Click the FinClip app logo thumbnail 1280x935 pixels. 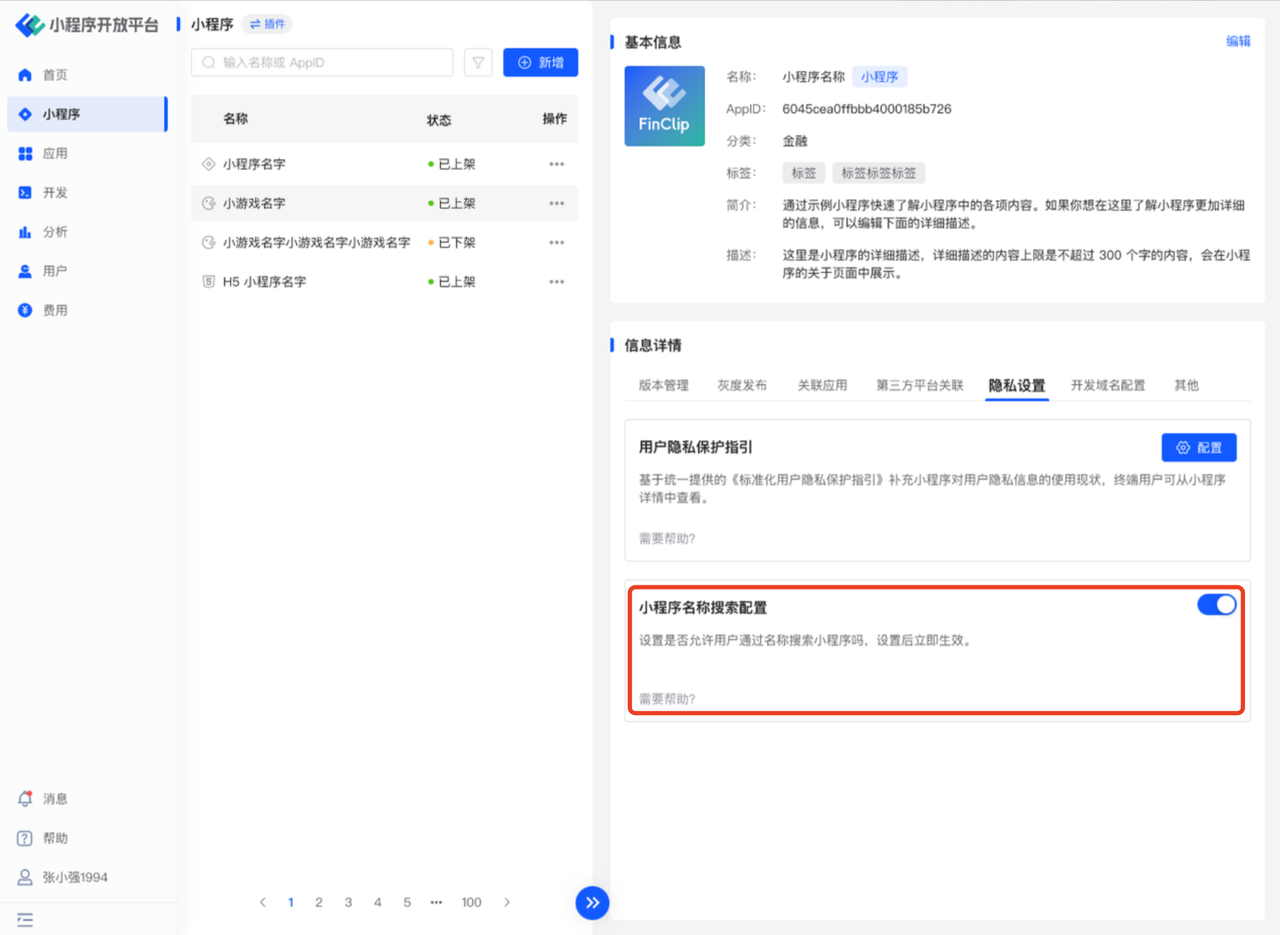pyautogui.click(x=664, y=106)
